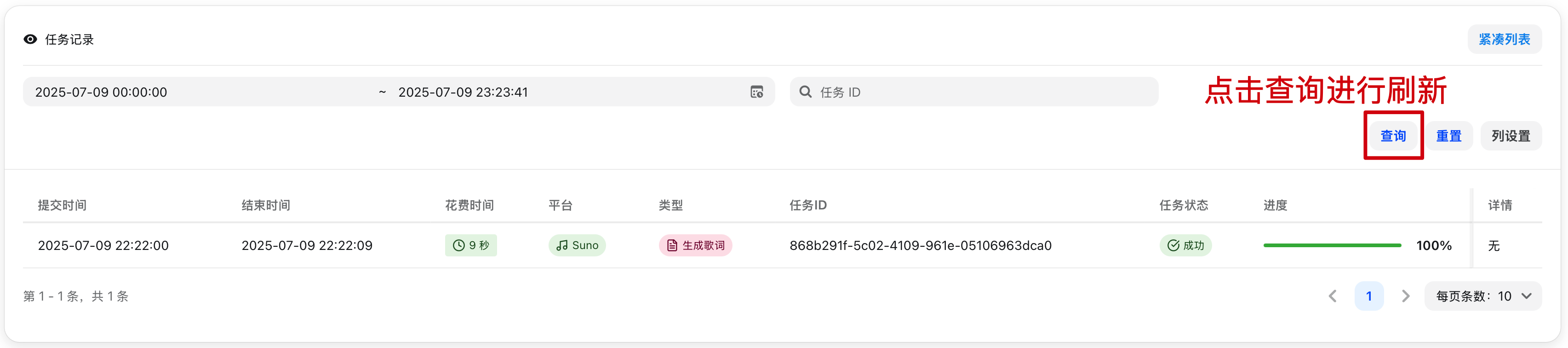Click the 任务ID column header
The image size is (1568, 348).
click(x=808, y=205)
